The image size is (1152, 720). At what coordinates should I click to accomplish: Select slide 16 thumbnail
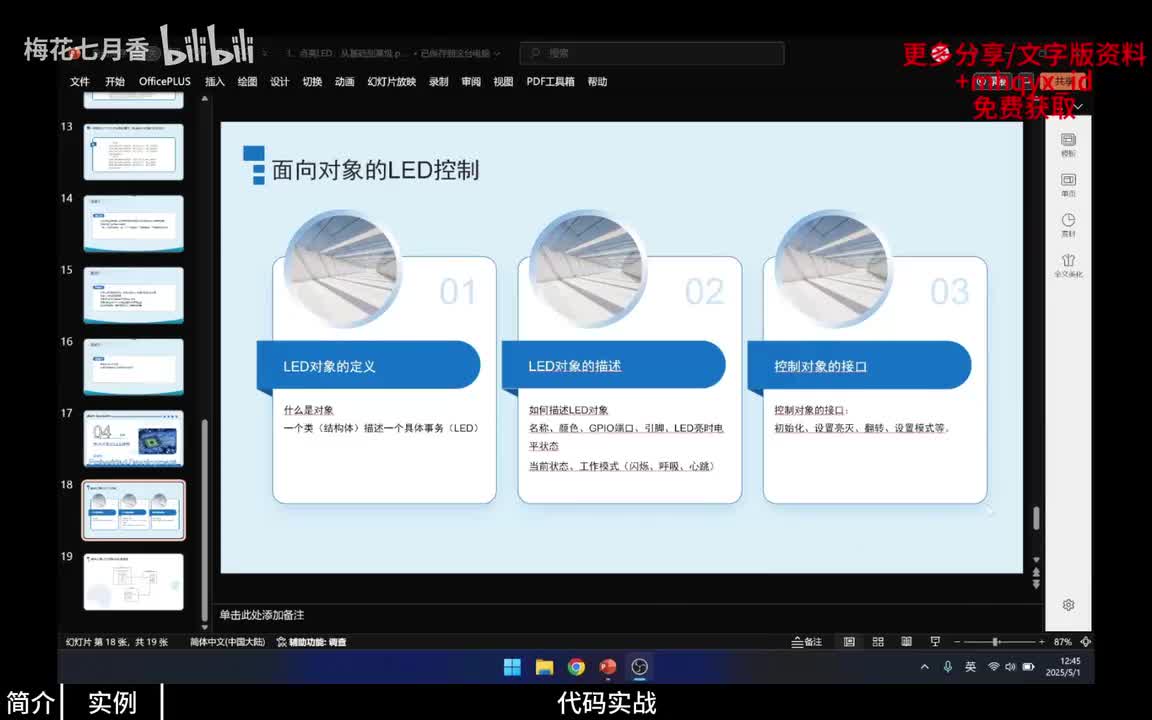click(x=134, y=367)
